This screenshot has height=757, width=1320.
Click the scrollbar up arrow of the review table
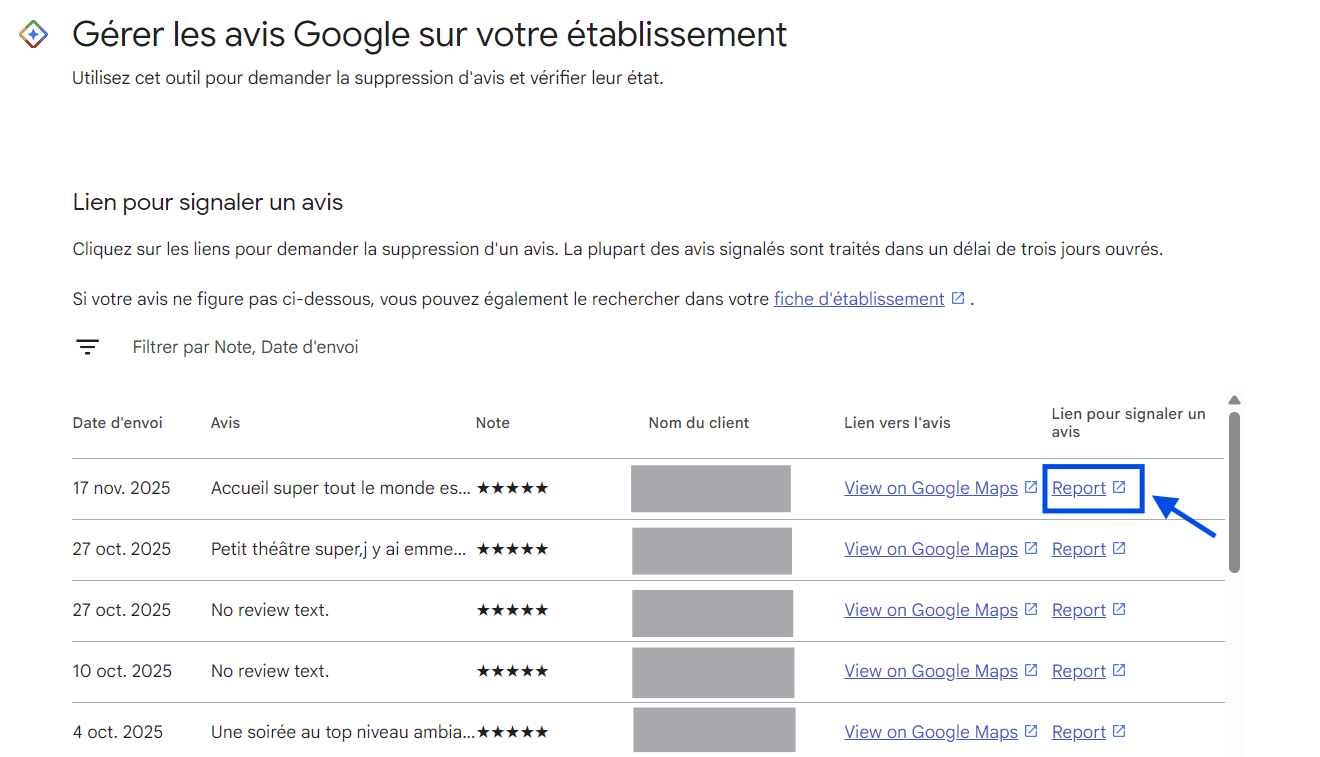1234,399
